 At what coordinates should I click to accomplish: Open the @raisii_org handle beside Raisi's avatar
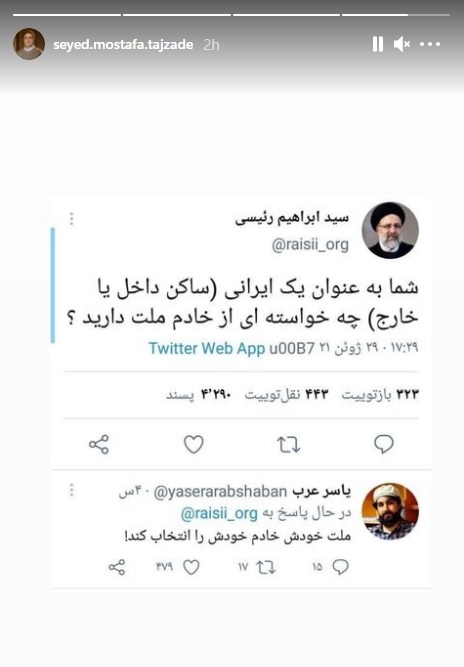tap(310, 245)
